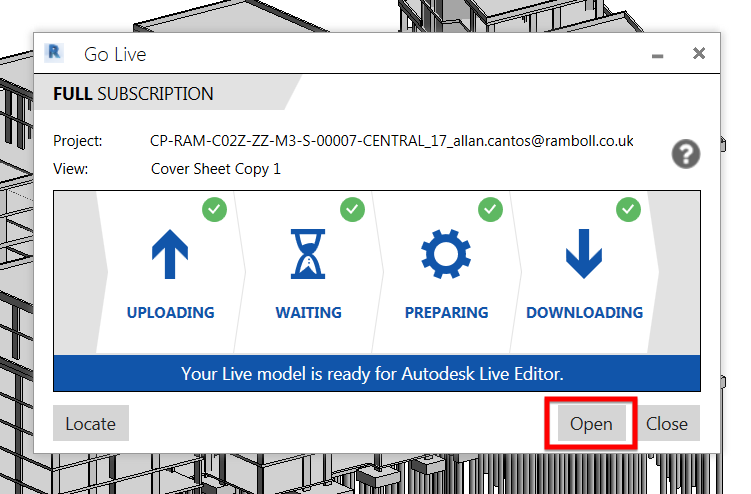The width and height of the screenshot is (751, 494).
Task: Click the green checkmark above Uploading
Action: coord(214,209)
